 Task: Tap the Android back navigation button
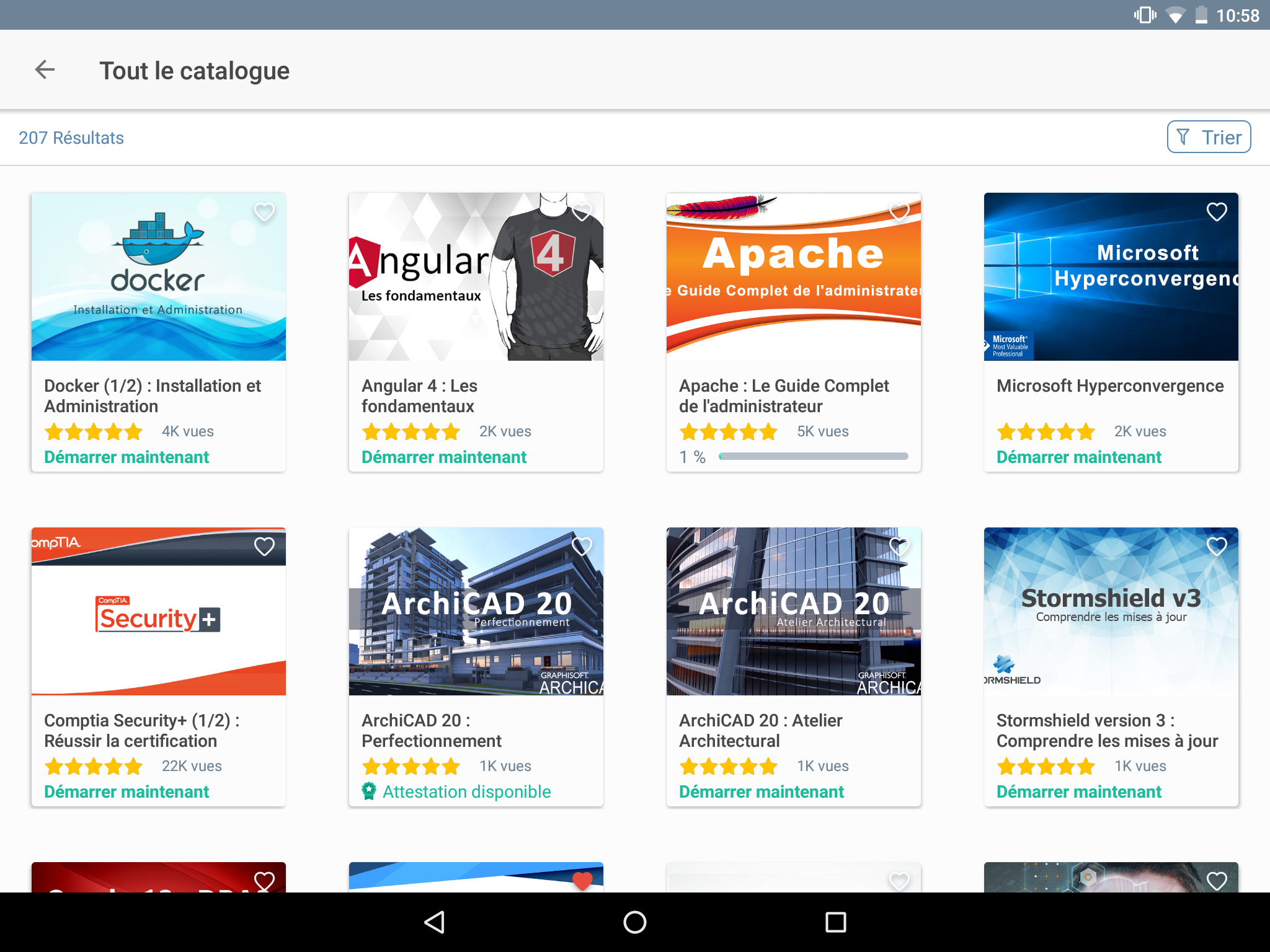(434, 922)
